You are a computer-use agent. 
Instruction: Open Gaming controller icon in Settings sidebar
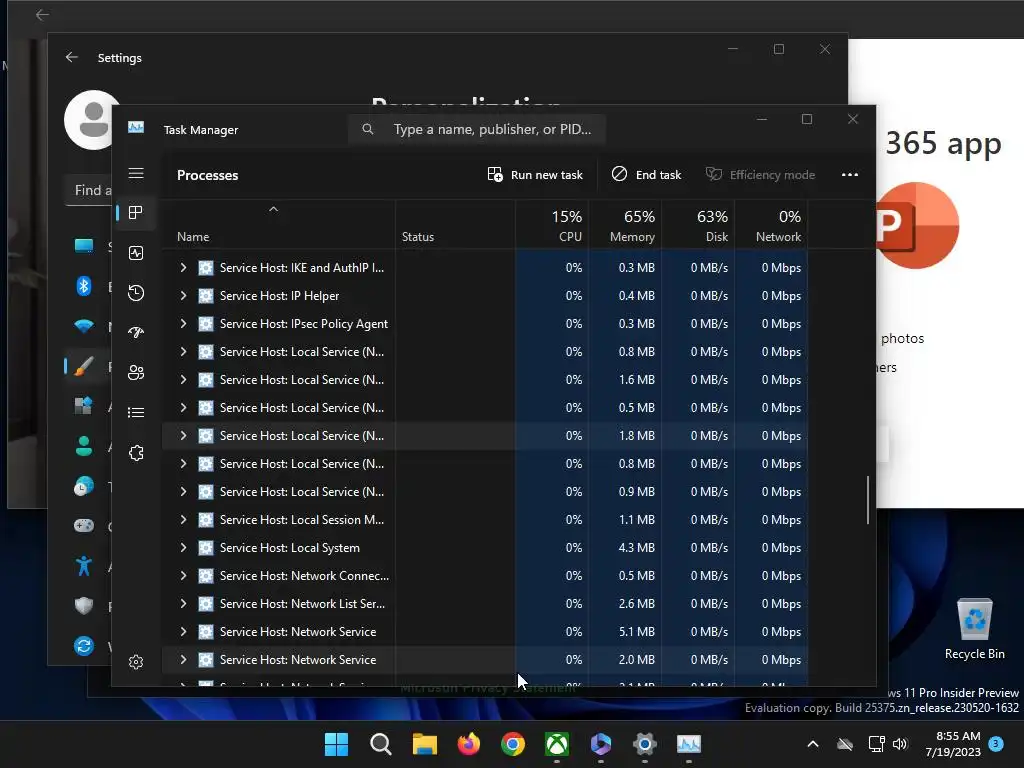click(84, 526)
